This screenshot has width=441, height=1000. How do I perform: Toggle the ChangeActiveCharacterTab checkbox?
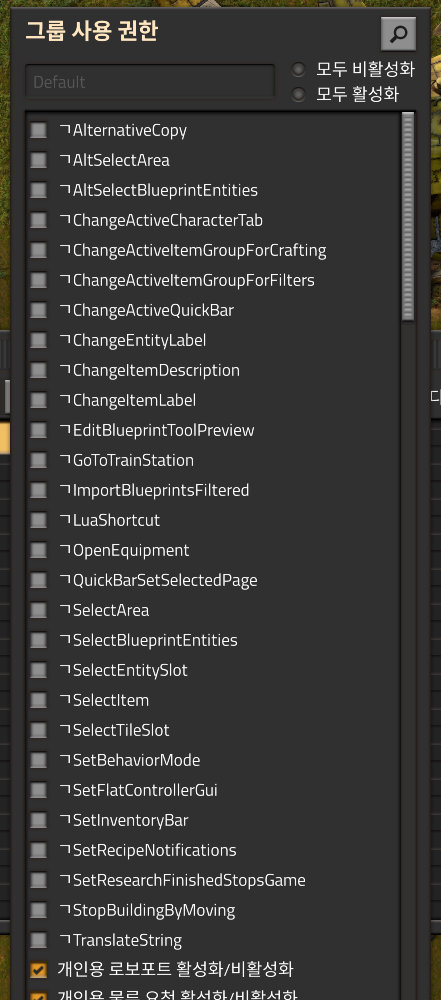[39, 220]
